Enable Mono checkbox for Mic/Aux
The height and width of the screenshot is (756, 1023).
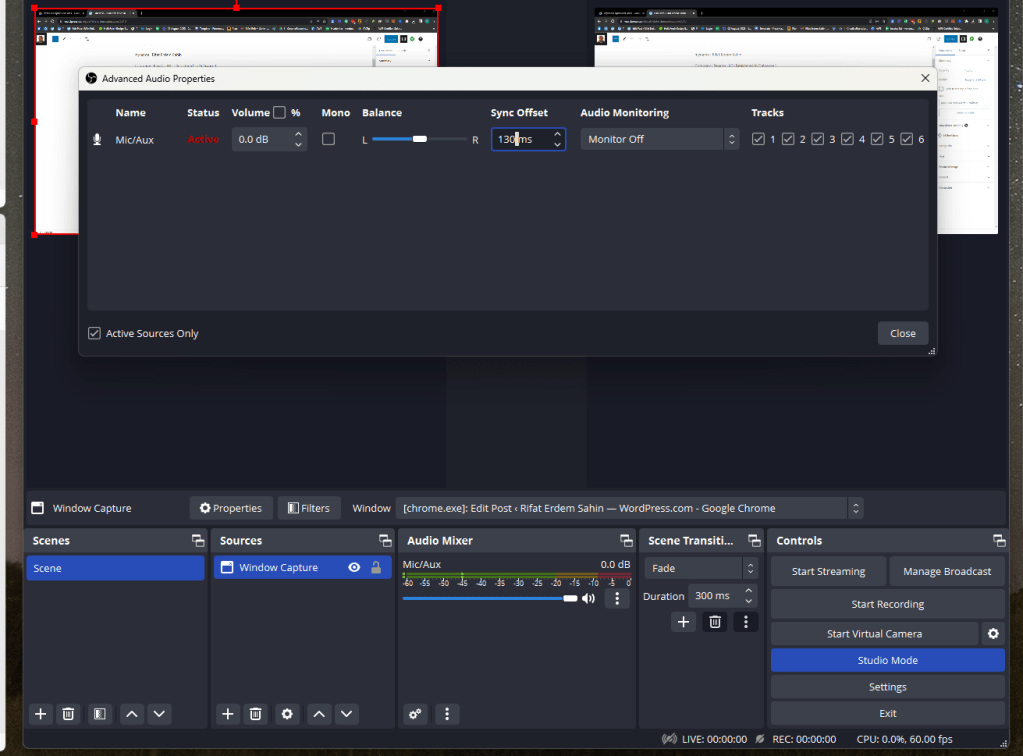pyautogui.click(x=328, y=139)
